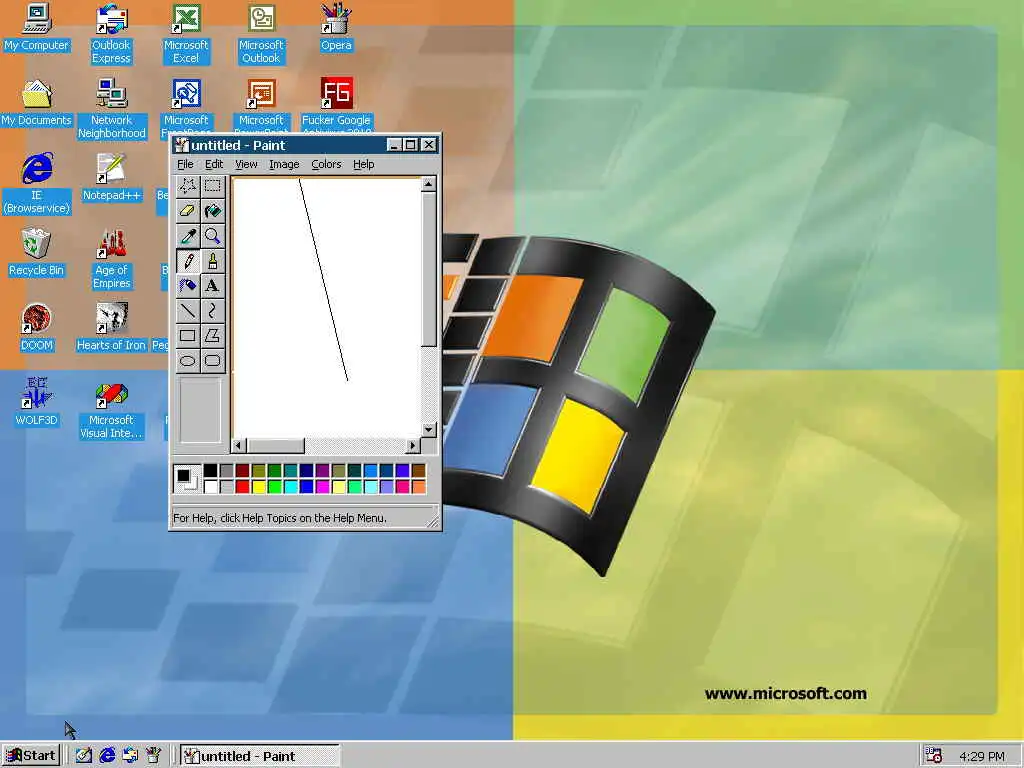The image size is (1024, 768).
Task: Launch Internet Explorer from Quick Launch
Action: (107, 756)
